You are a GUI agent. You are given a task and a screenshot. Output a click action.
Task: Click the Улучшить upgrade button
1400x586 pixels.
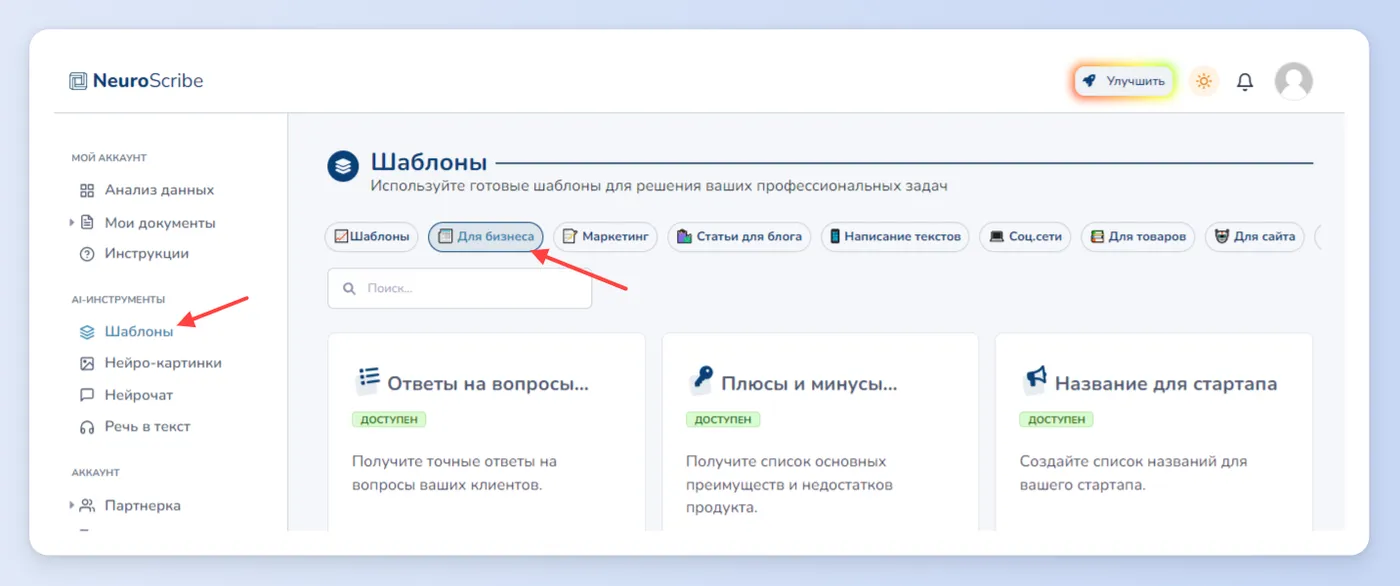click(x=1124, y=81)
